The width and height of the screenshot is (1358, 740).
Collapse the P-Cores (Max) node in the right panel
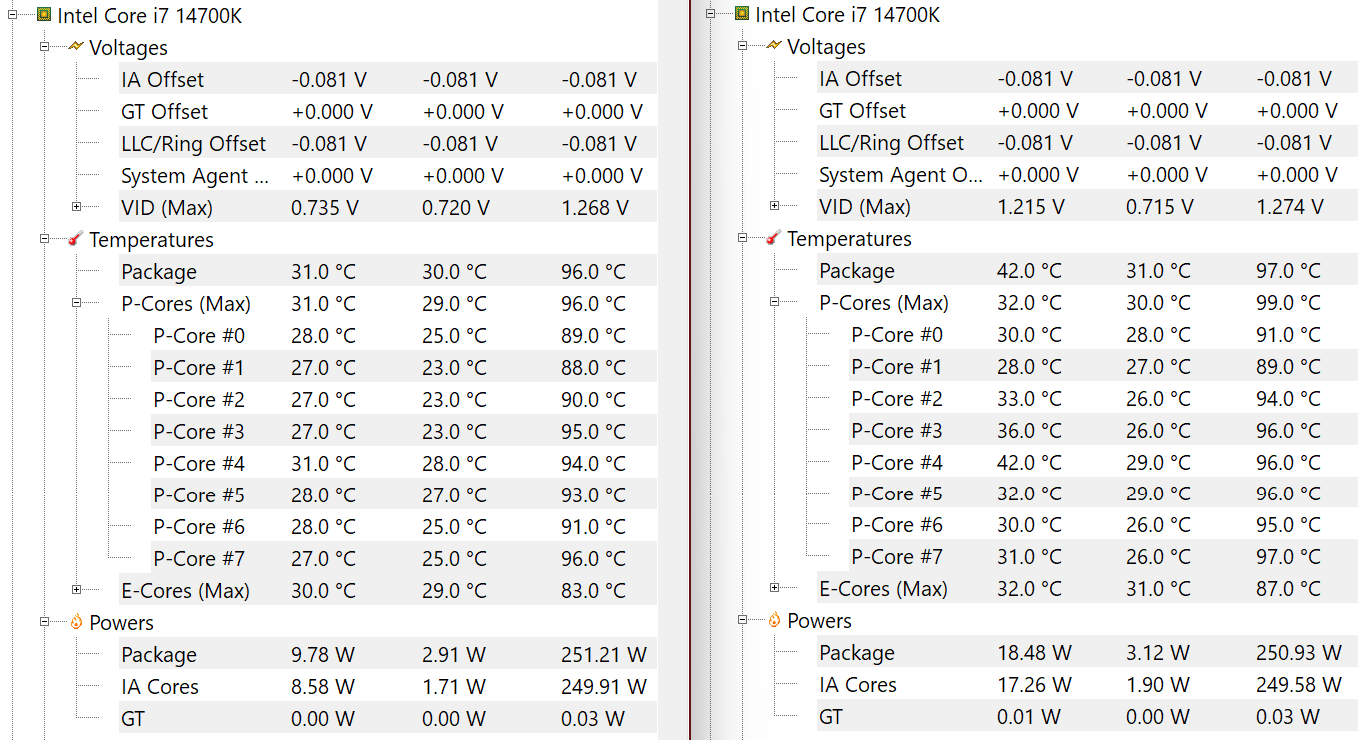pyautogui.click(x=774, y=302)
